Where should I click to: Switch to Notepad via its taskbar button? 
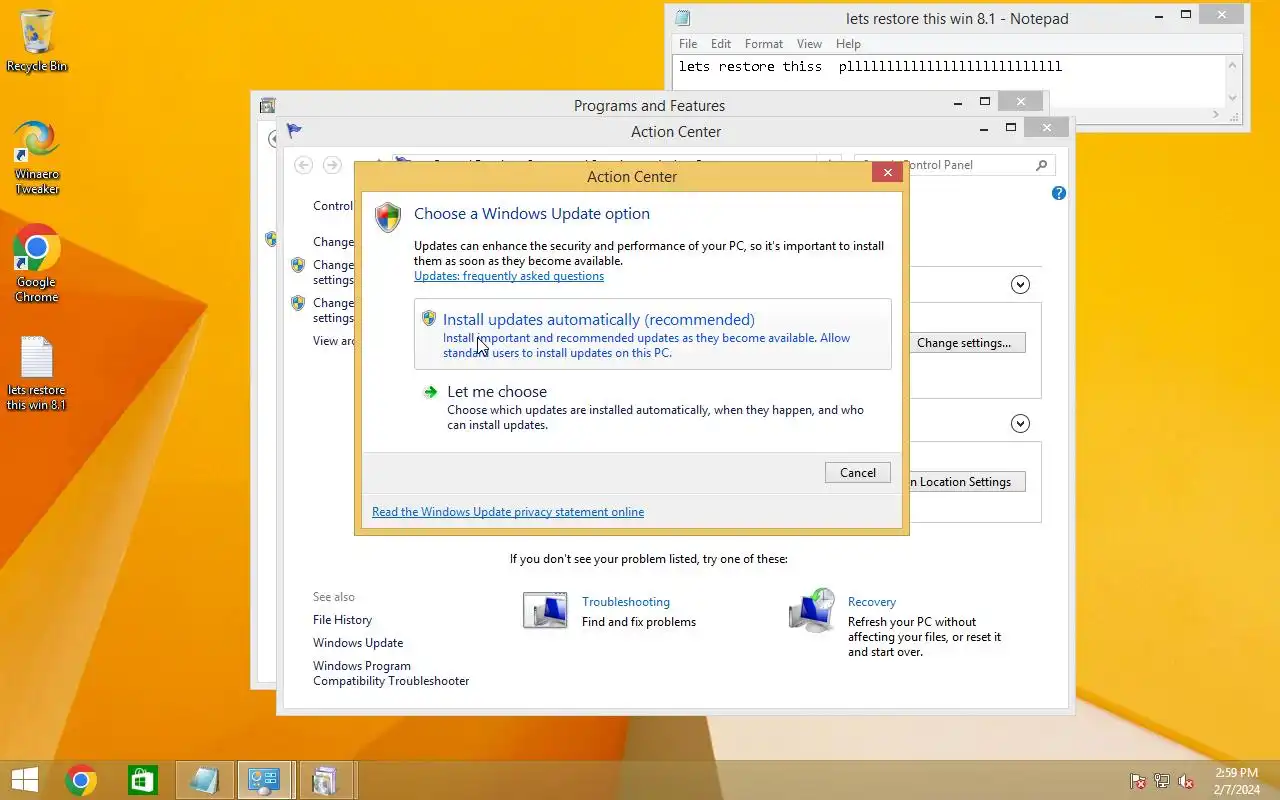coord(204,780)
